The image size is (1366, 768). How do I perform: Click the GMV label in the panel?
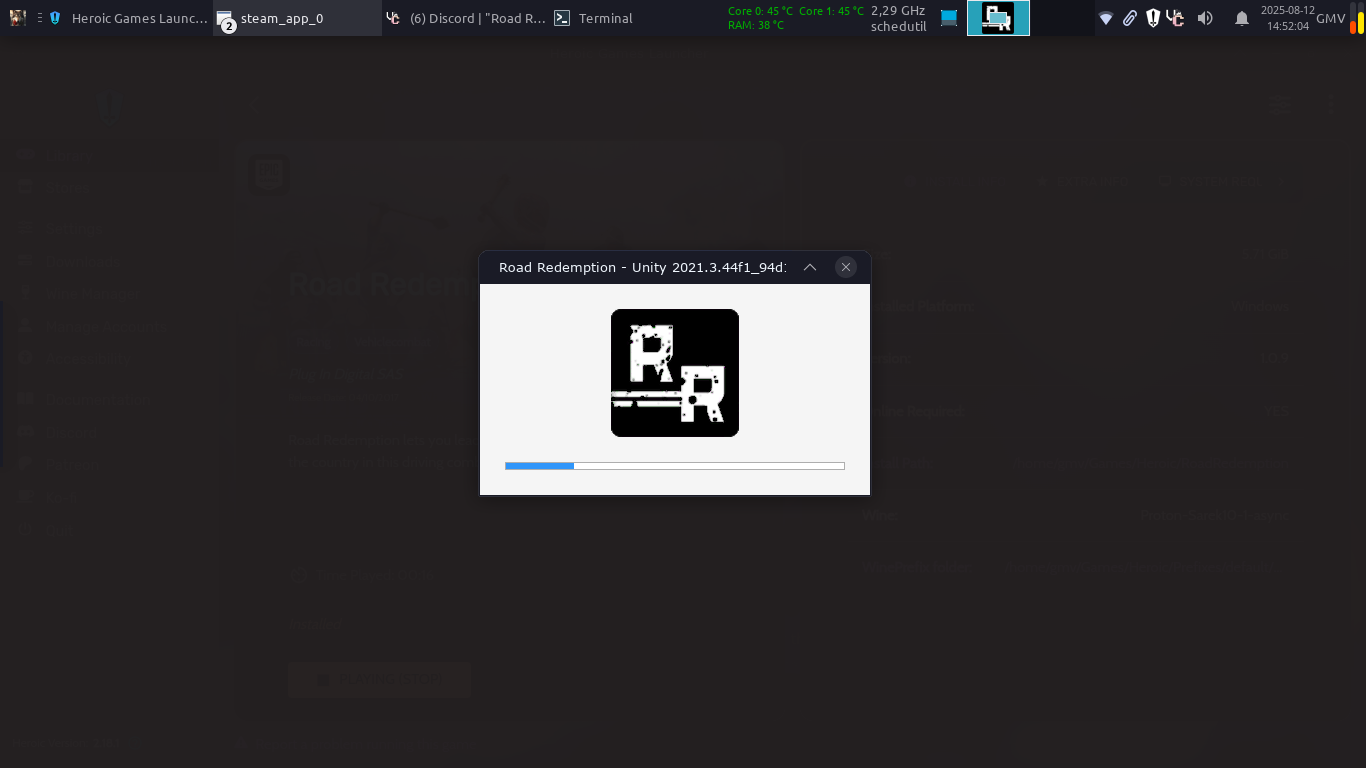click(x=1330, y=18)
